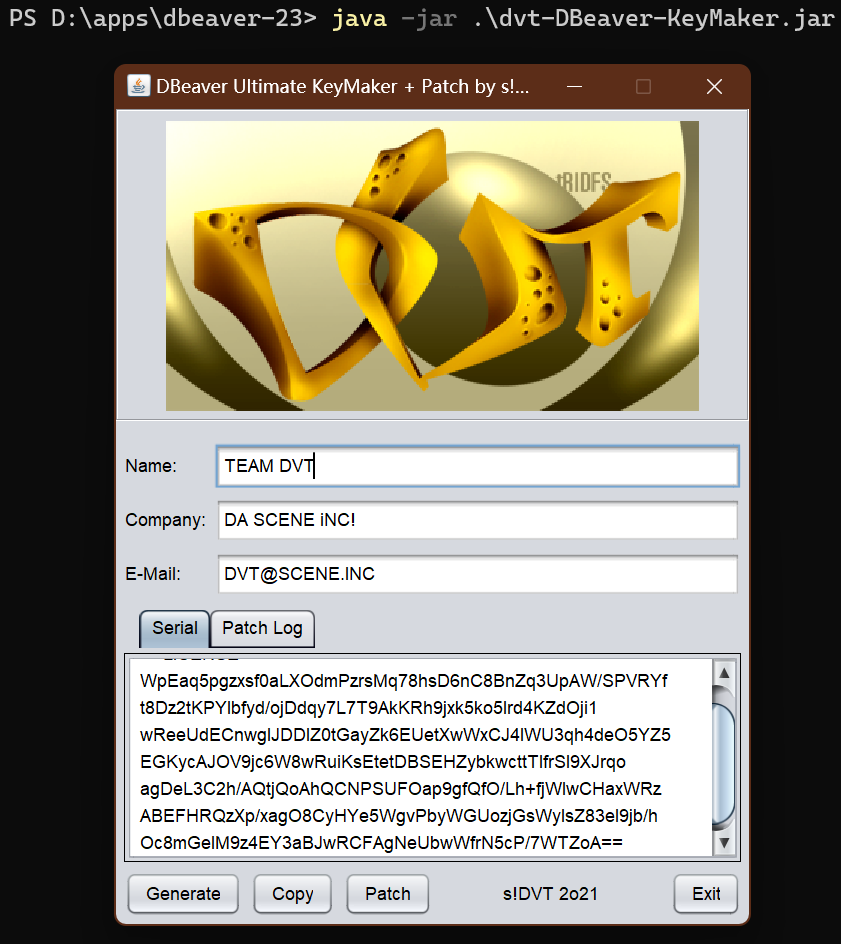Click the serial line starting with wReeUdECnwgIJDDIZ0t
Image resolution: width=841 pixels, height=944 pixels.
[x=405, y=735]
